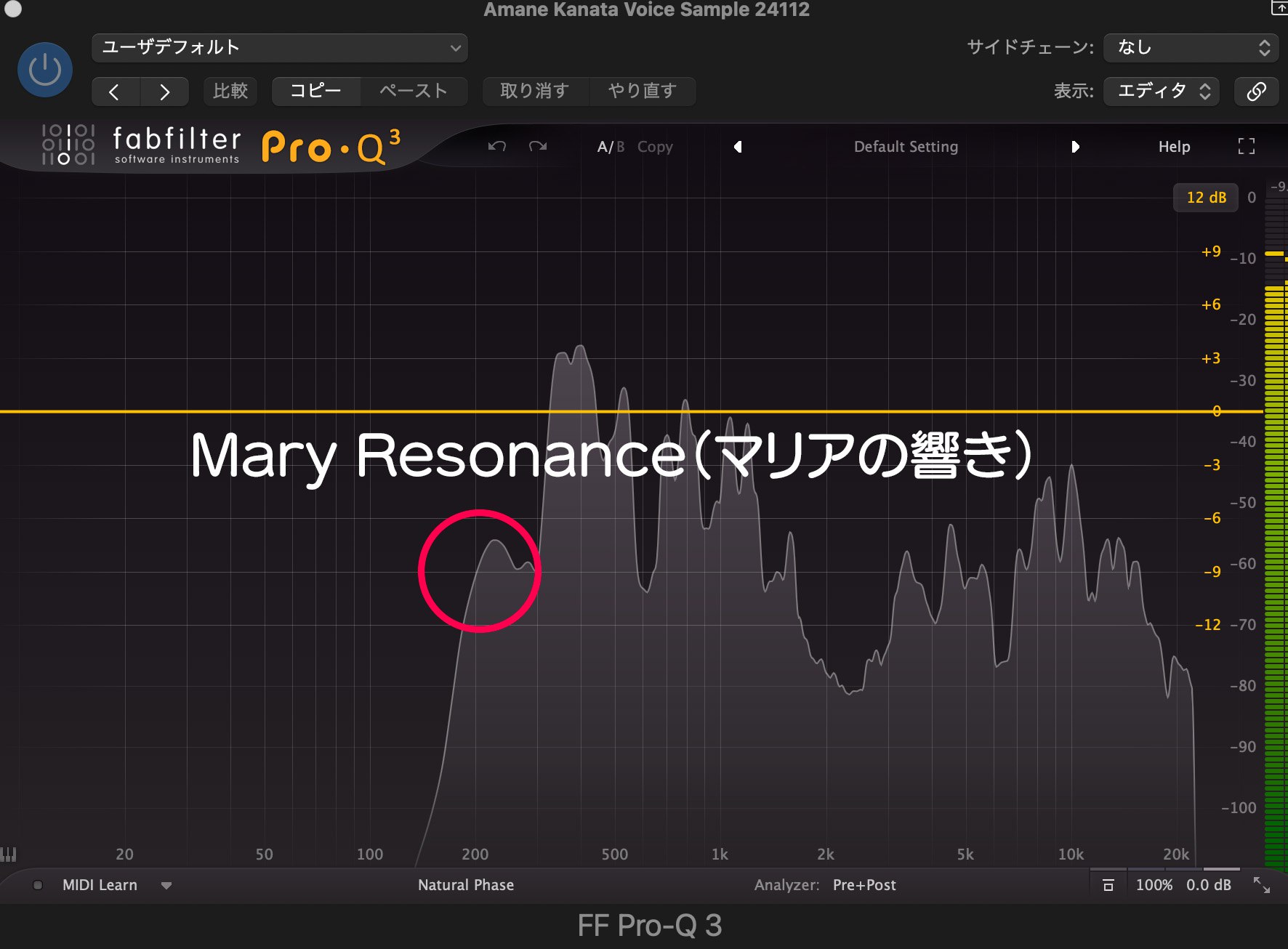Click the FabFilter redo arrow icon
Image resolution: width=1288 pixels, height=949 pixels.
(x=538, y=147)
